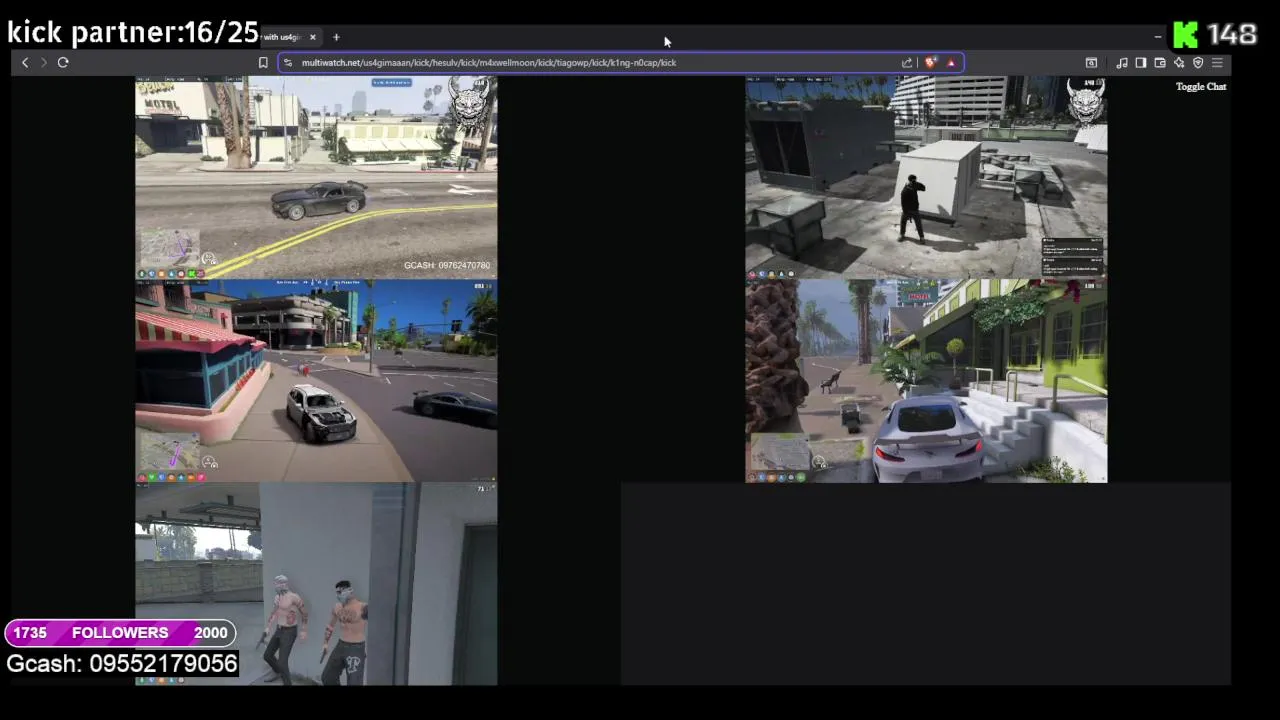Open Brave Rewards triangle icon
This screenshot has width=1280, height=720.
coord(951,62)
